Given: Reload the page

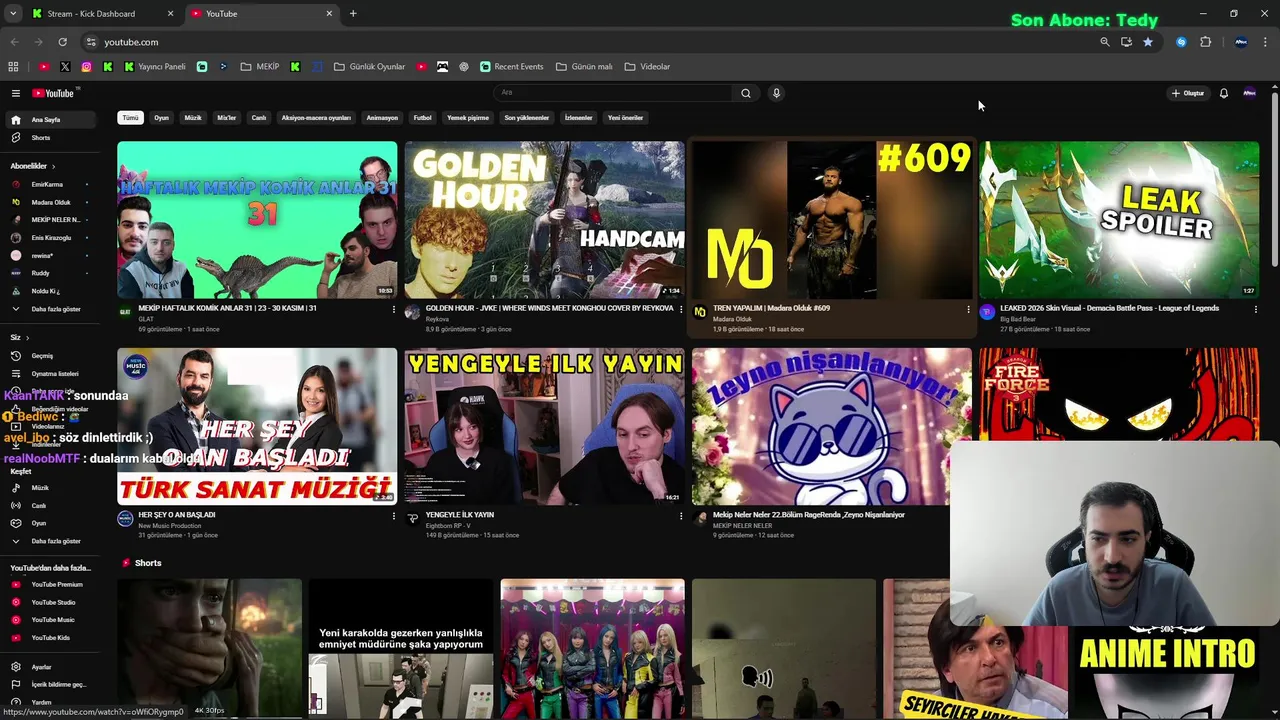Looking at the screenshot, I should tap(62, 42).
